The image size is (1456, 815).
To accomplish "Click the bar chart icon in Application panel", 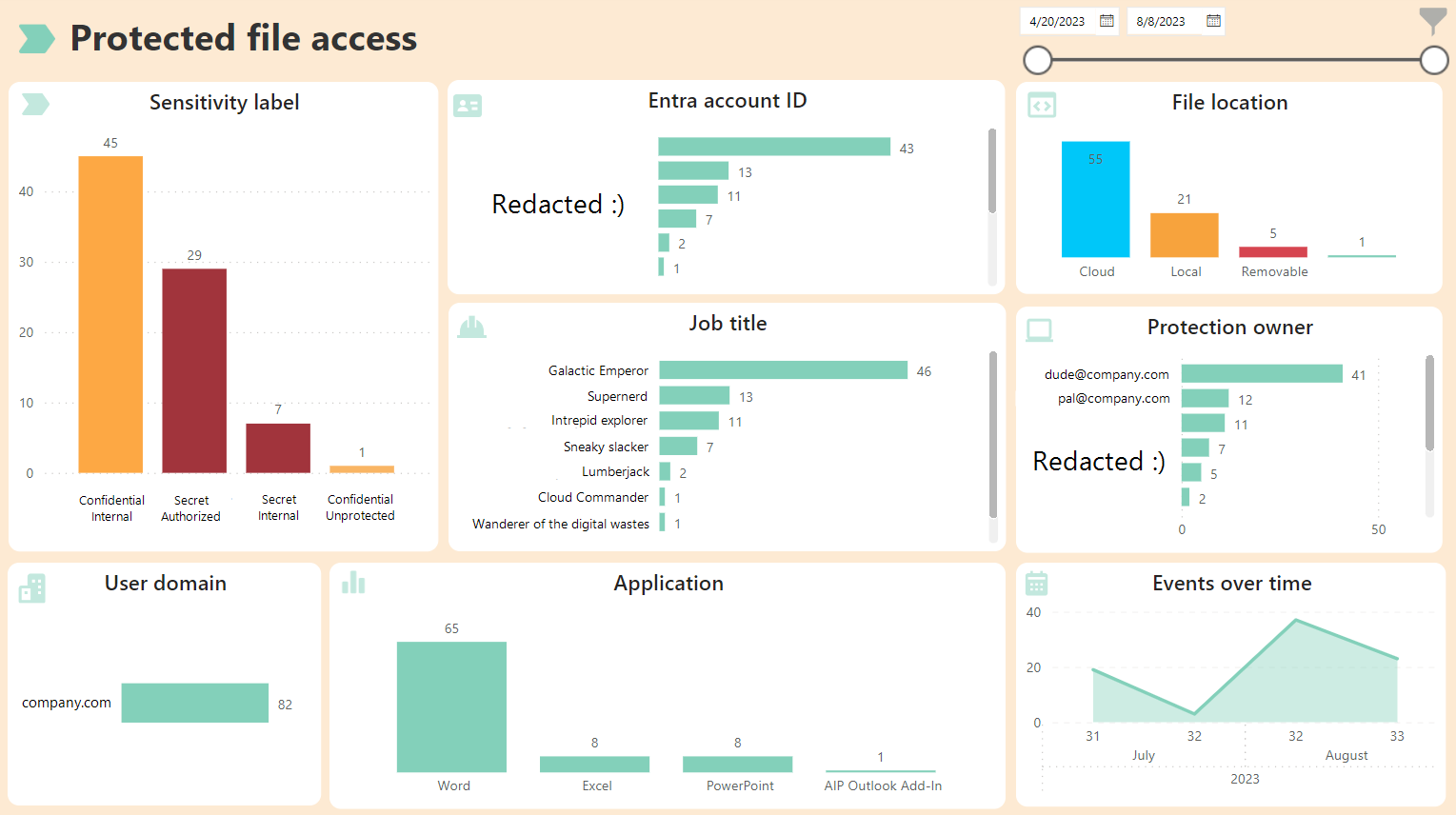I will point(353,583).
